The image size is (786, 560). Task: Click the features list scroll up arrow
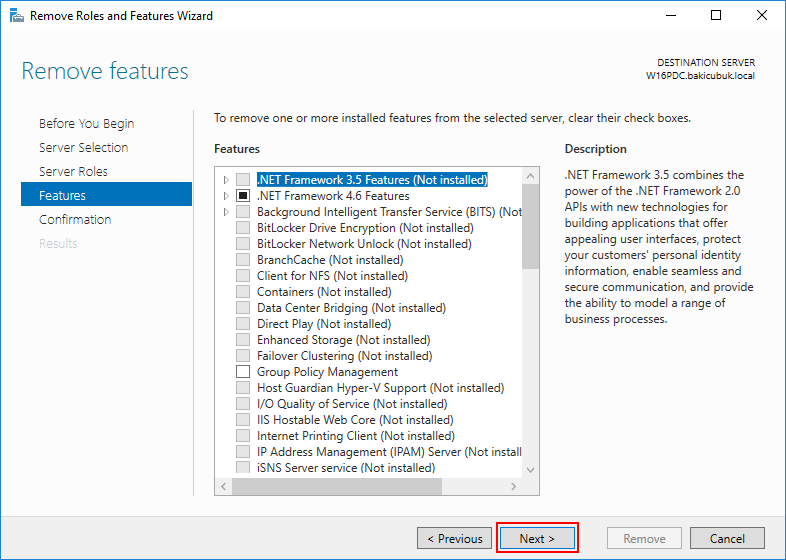(530, 176)
